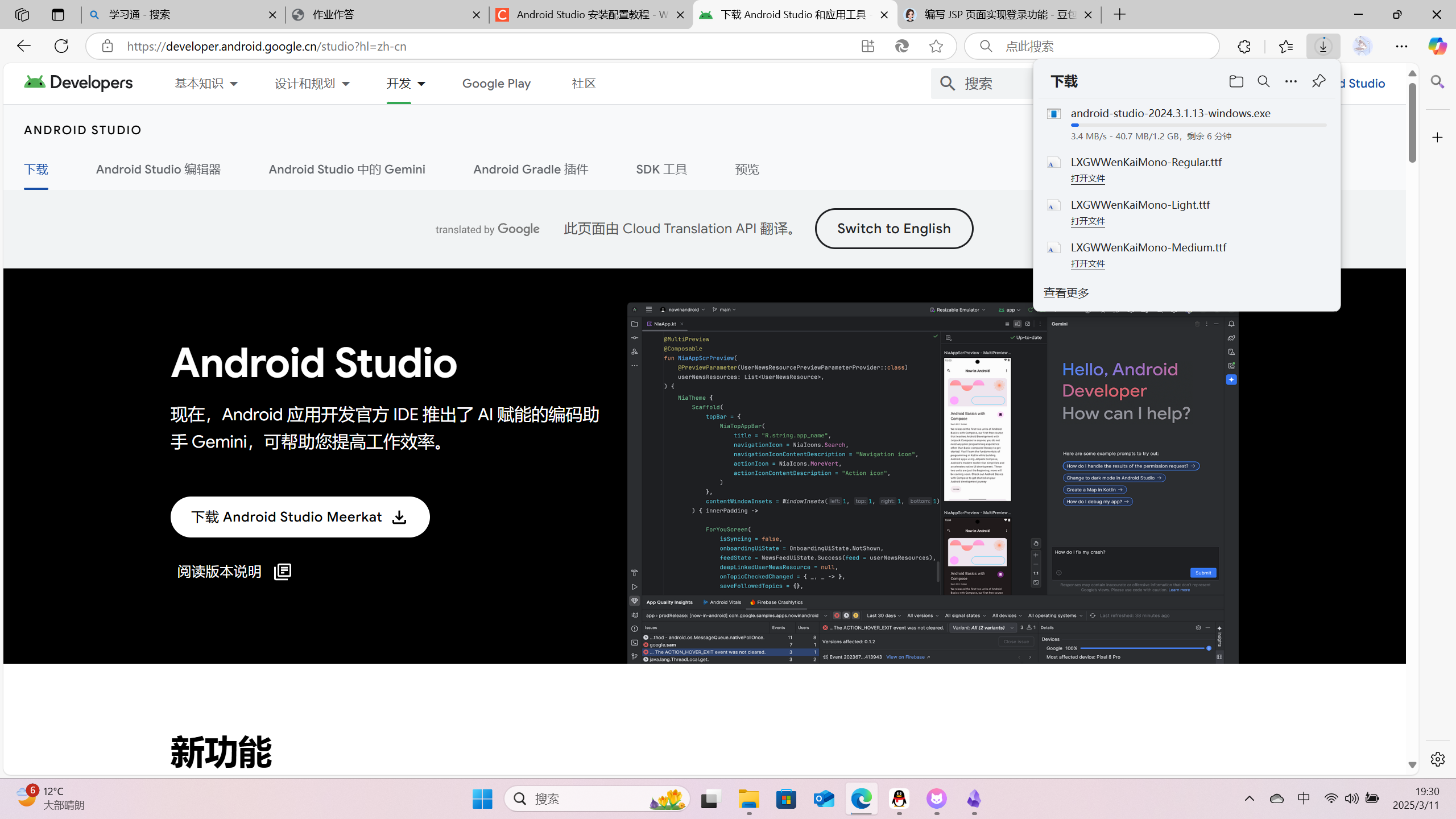Switch to Android Studio 编辑器 tab
The width and height of the screenshot is (1456, 819).
tap(158, 169)
